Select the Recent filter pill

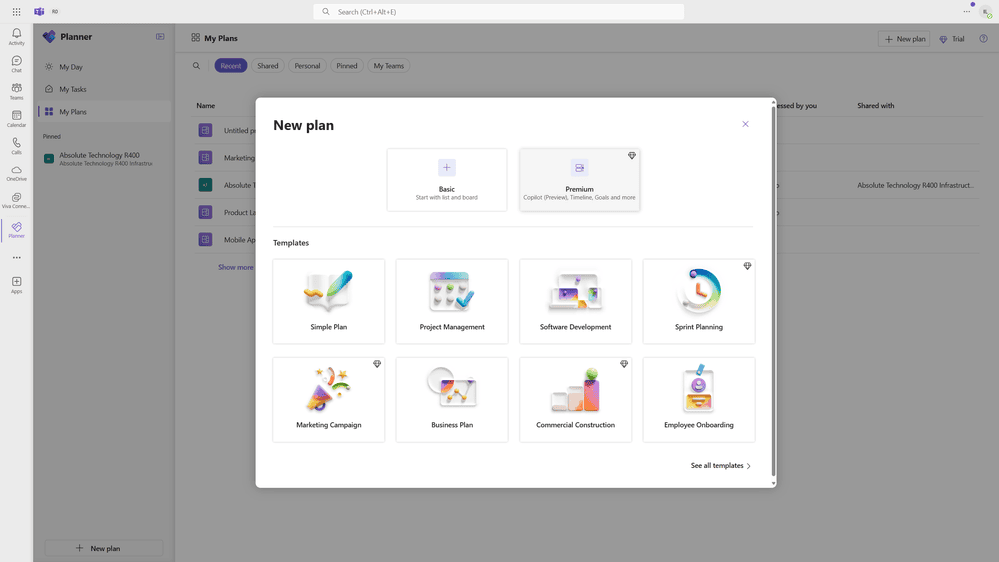231,66
